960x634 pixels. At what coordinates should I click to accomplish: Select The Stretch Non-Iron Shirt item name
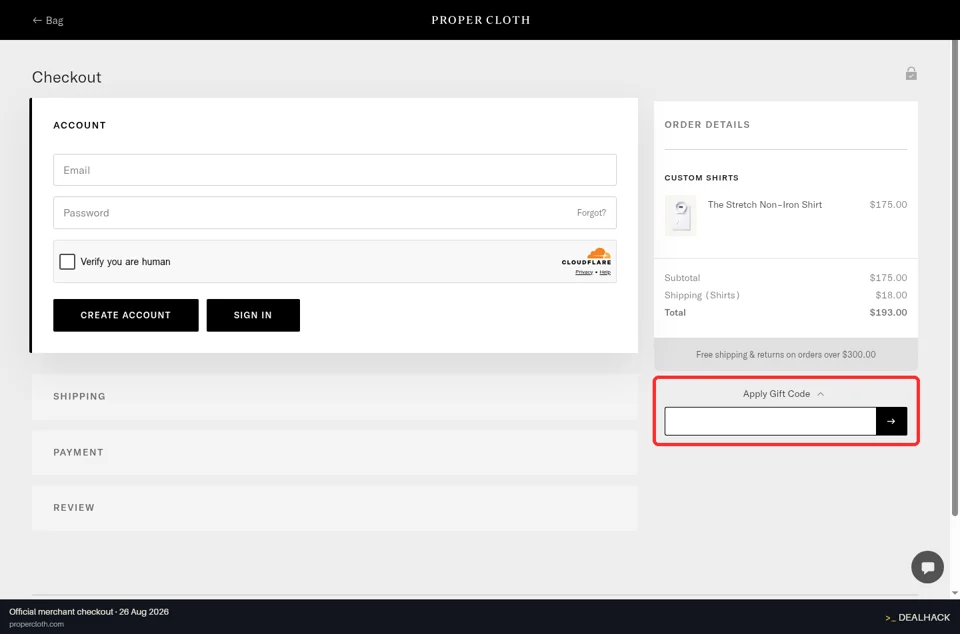point(765,205)
